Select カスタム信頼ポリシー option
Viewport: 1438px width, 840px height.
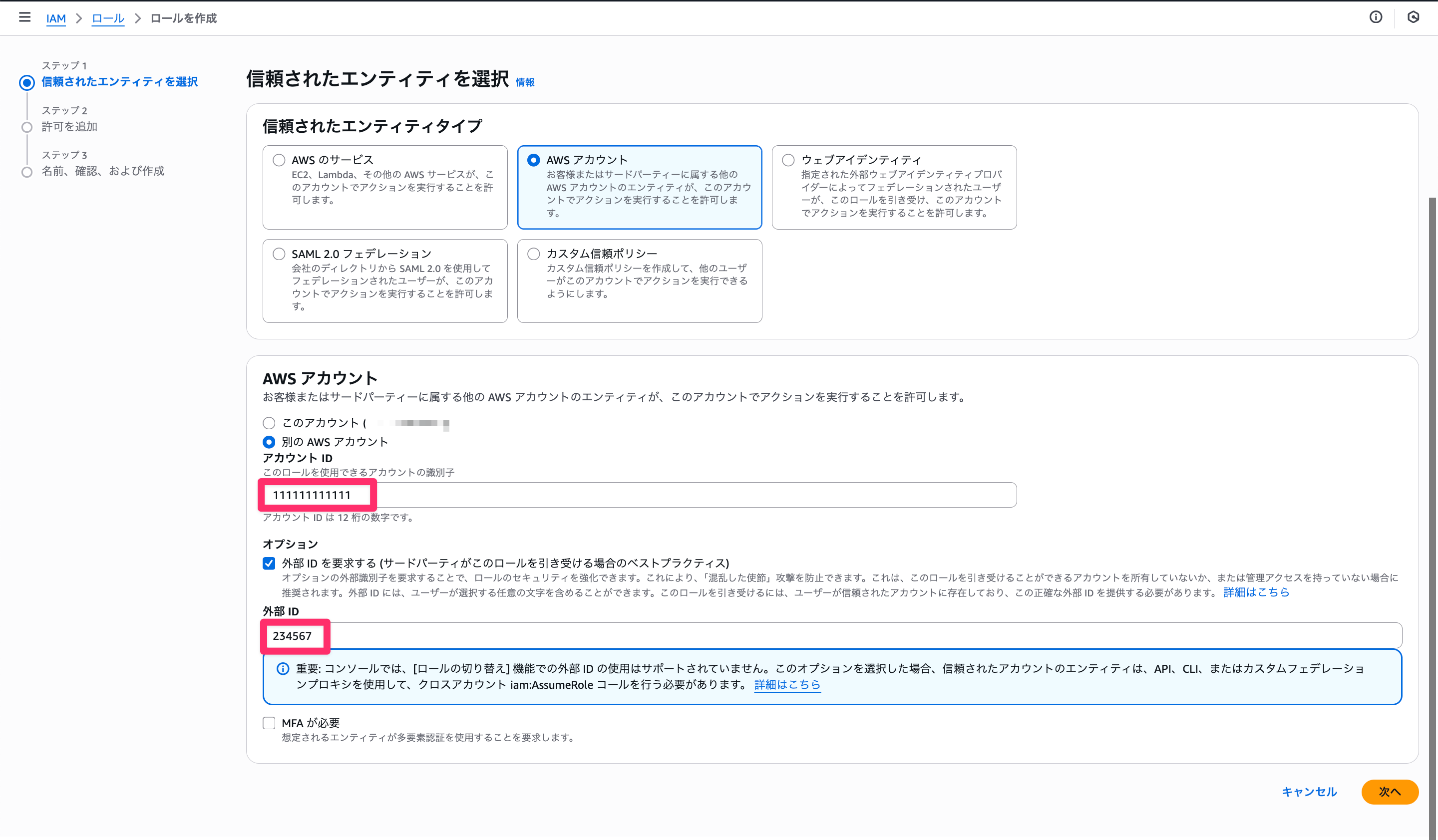[x=534, y=254]
